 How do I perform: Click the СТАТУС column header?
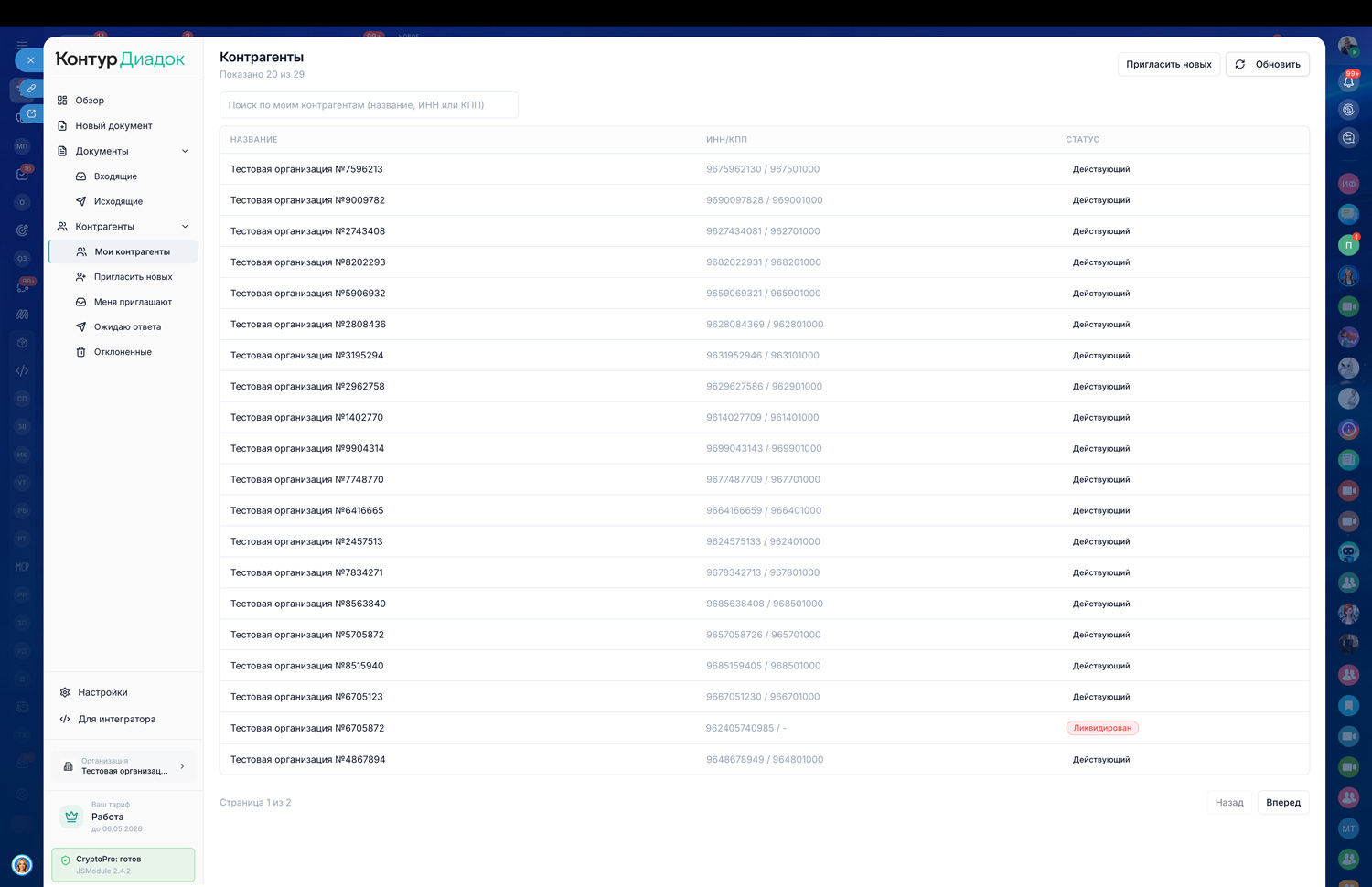click(x=1083, y=140)
